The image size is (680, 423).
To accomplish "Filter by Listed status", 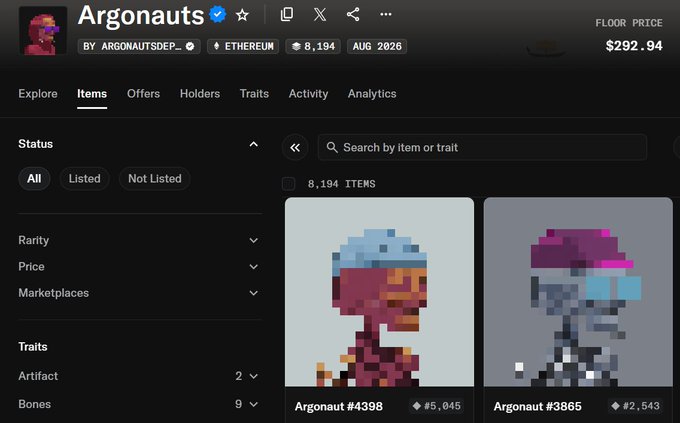I will (85, 179).
